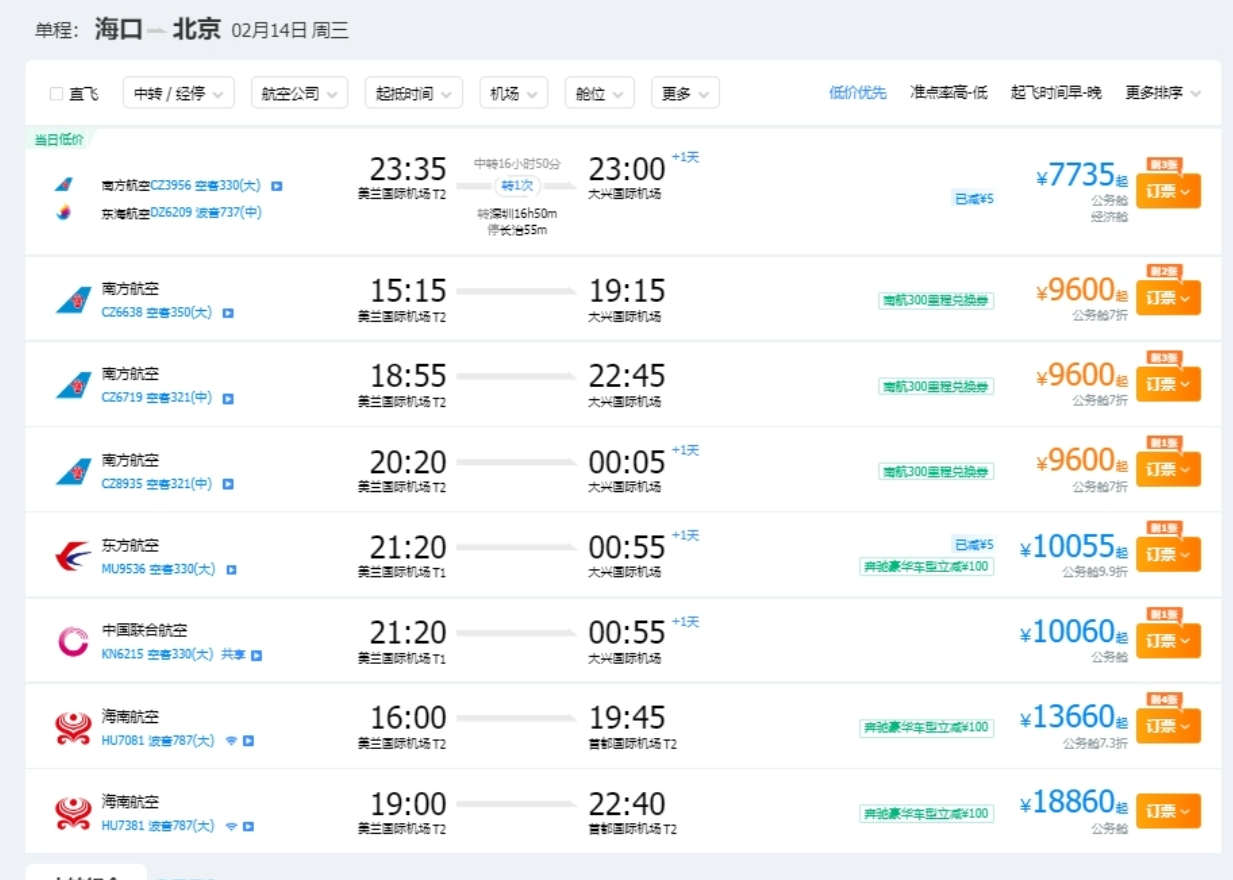Book flight HU7081 with 订票 button
This screenshot has width=1233, height=880.
pos(1168,725)
